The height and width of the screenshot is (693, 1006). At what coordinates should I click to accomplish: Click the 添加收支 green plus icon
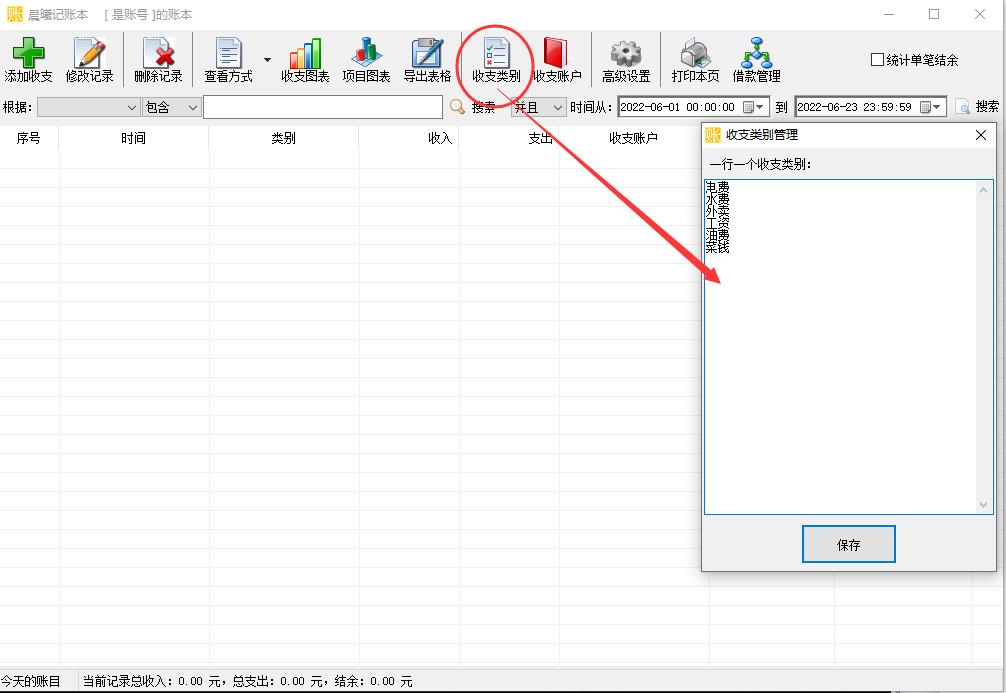click(x=28, y=53)
